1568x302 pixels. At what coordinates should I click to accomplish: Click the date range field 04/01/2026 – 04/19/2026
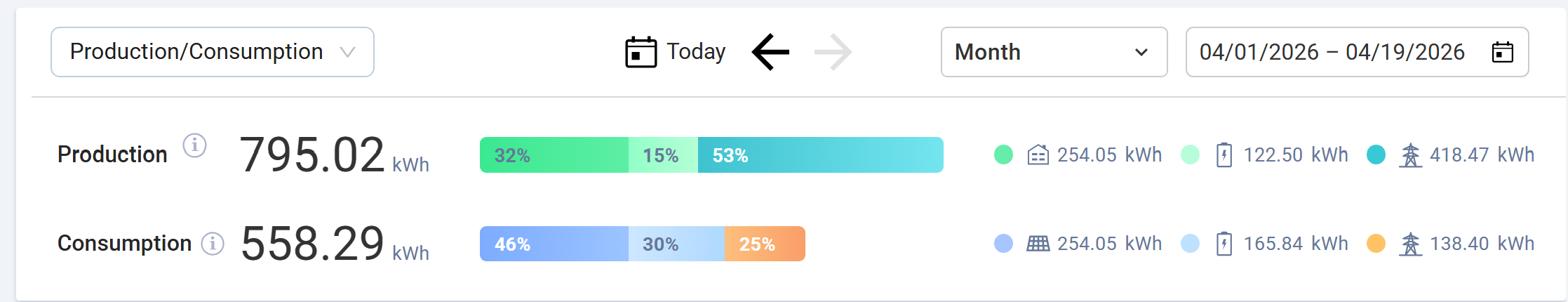tap(1332, 52)
